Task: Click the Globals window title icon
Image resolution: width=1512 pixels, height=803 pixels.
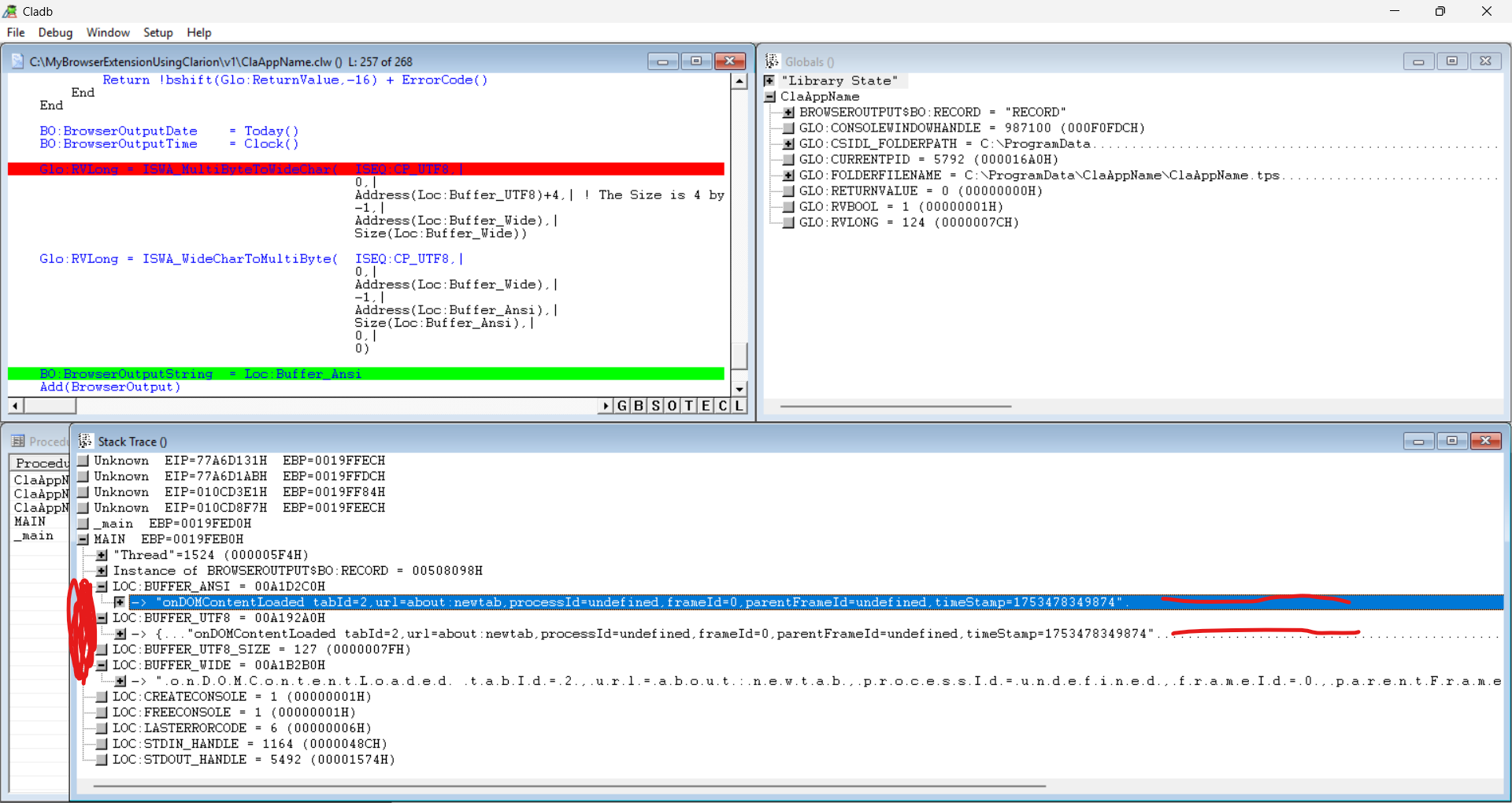Action: tap(773, 61)
